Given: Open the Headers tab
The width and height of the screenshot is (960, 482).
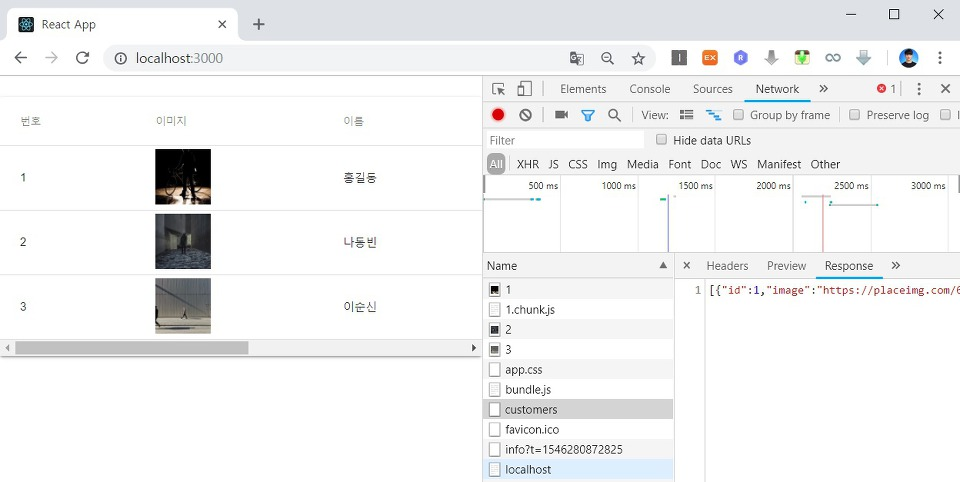Looking at the screenshot, I should pos(727,266).
